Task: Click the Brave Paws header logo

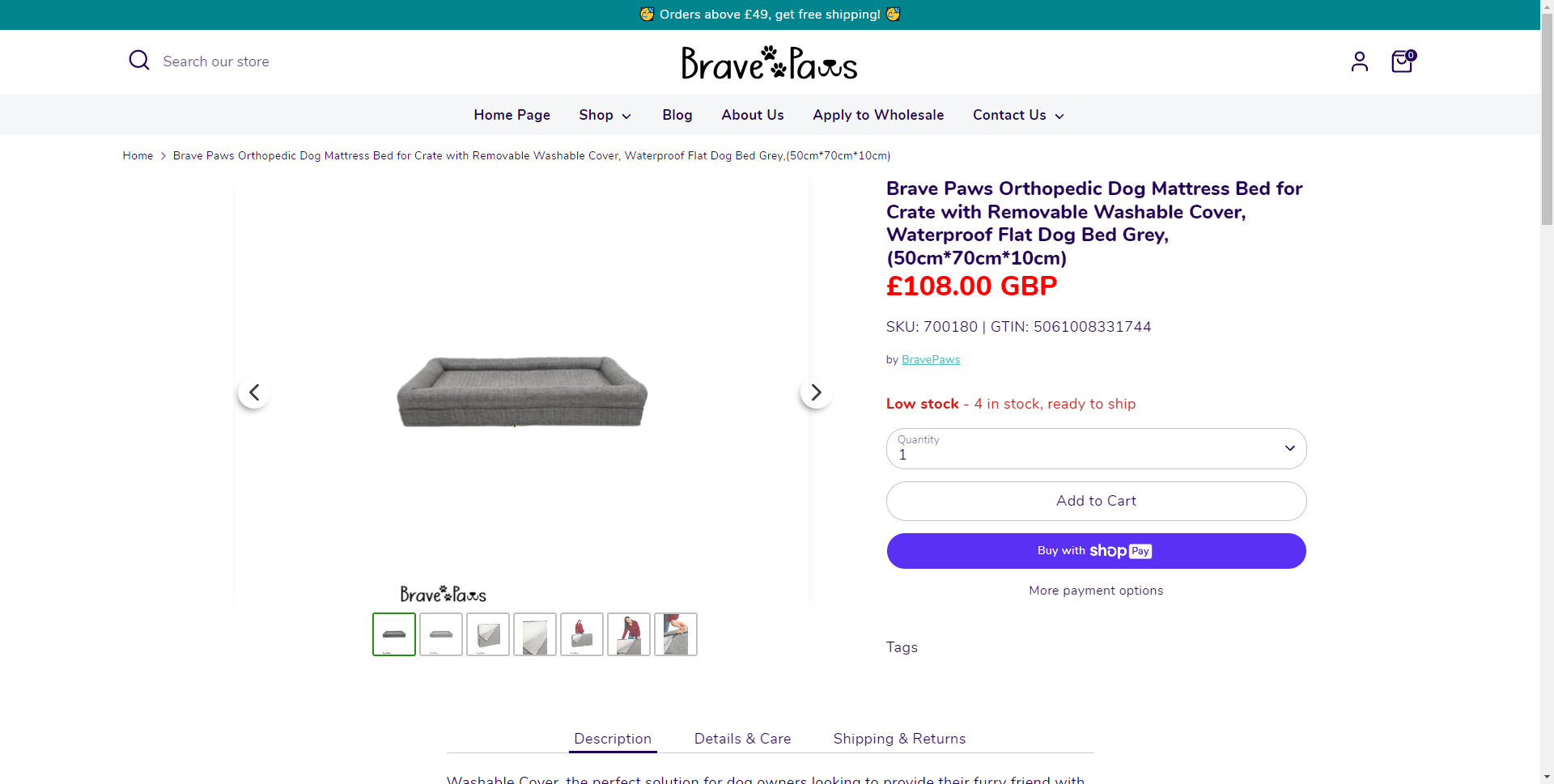Action: 769,62
